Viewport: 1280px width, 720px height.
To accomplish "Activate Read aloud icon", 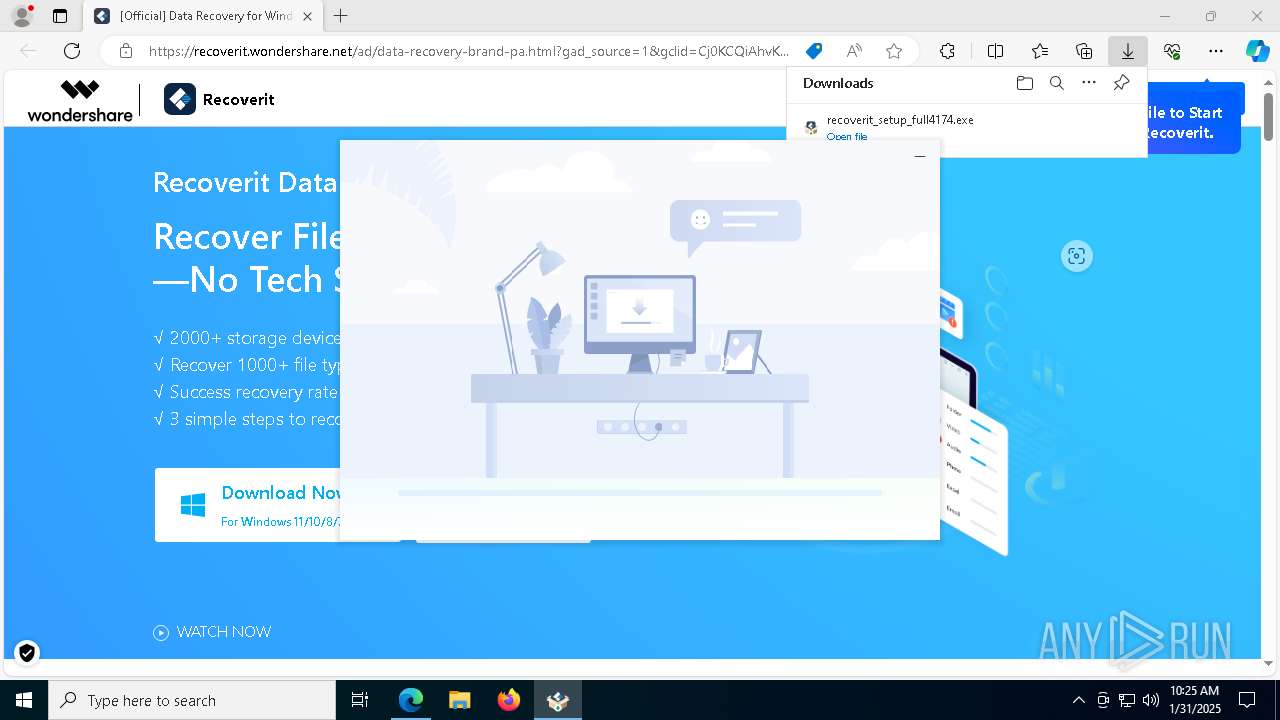I will pyautogui.click(x=854, y=51).
